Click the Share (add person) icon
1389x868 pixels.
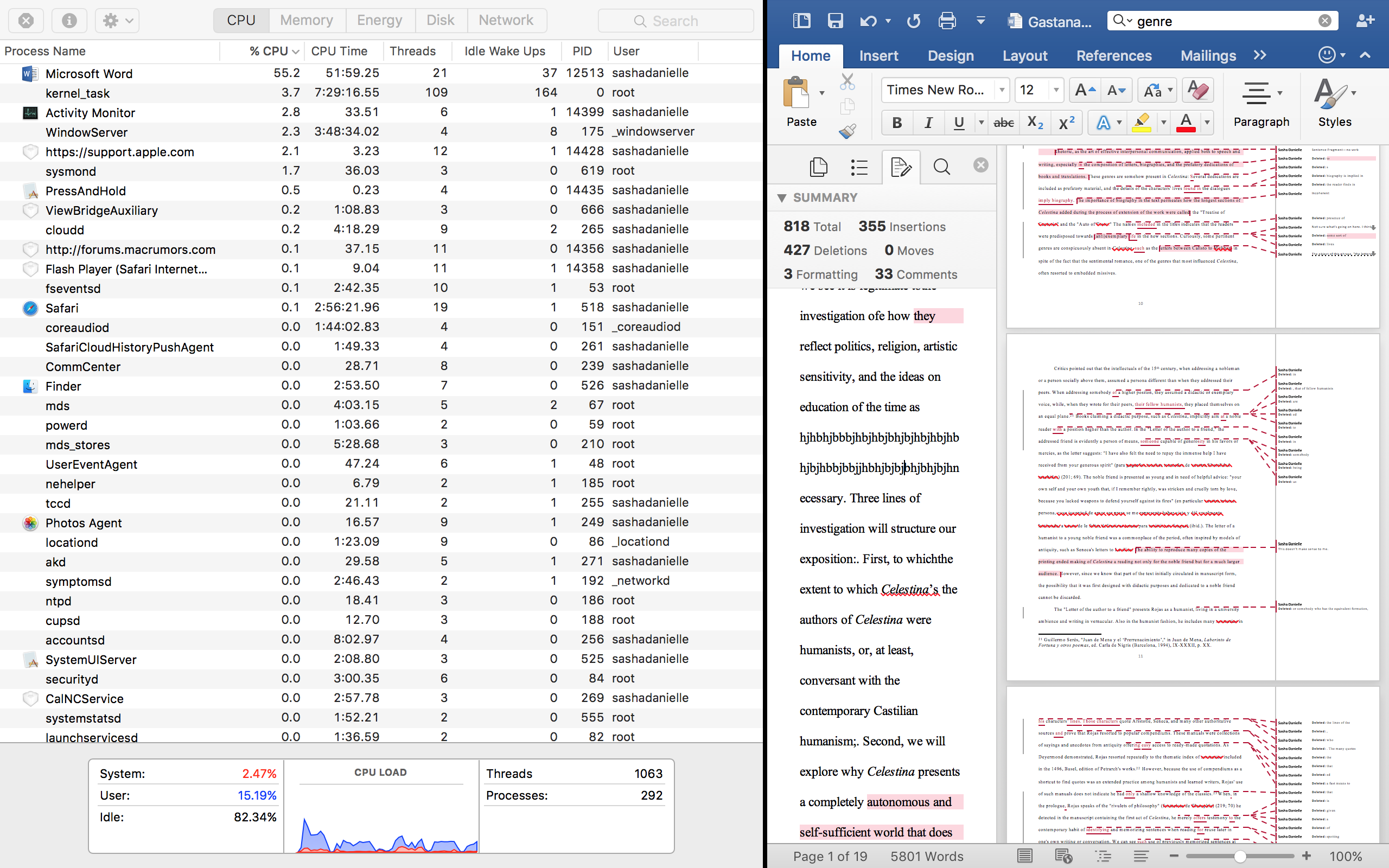point(1366,21)
